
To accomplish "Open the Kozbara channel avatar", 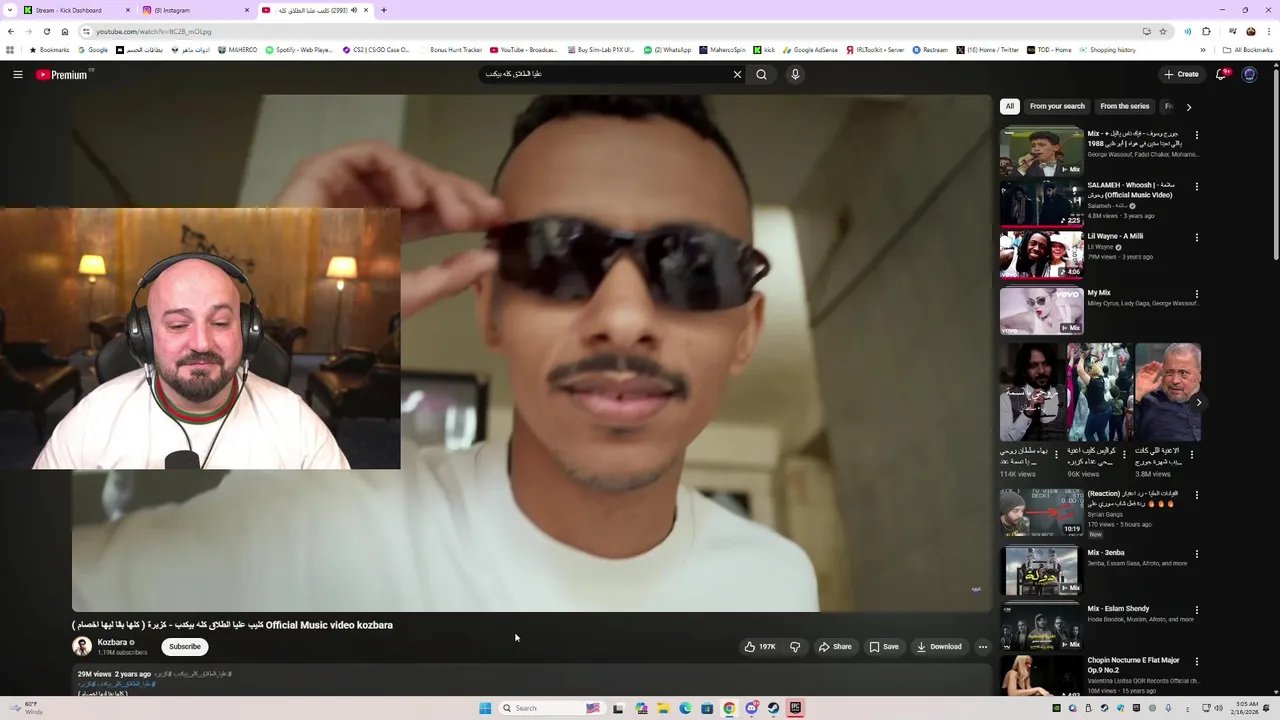I will (82, 647).
